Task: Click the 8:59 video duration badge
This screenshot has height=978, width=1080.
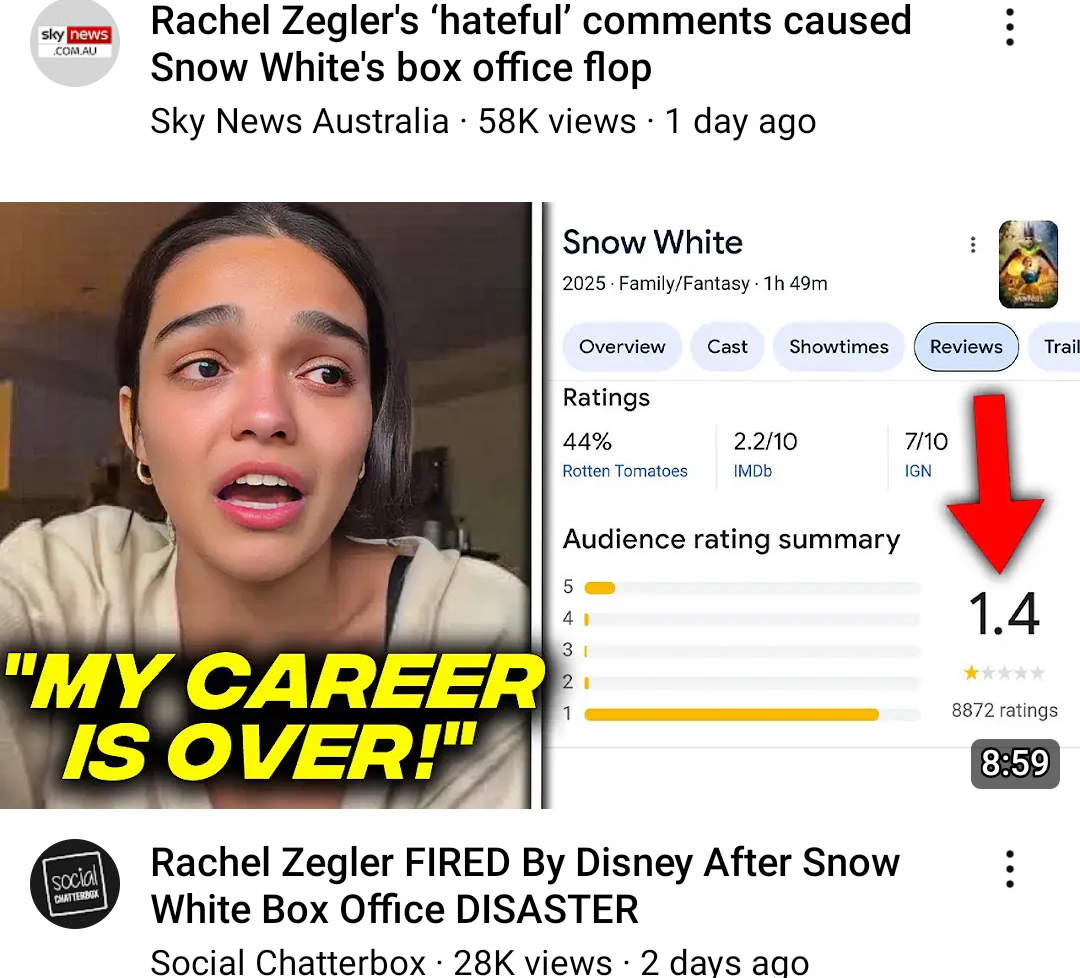Action: (1015, 763)
